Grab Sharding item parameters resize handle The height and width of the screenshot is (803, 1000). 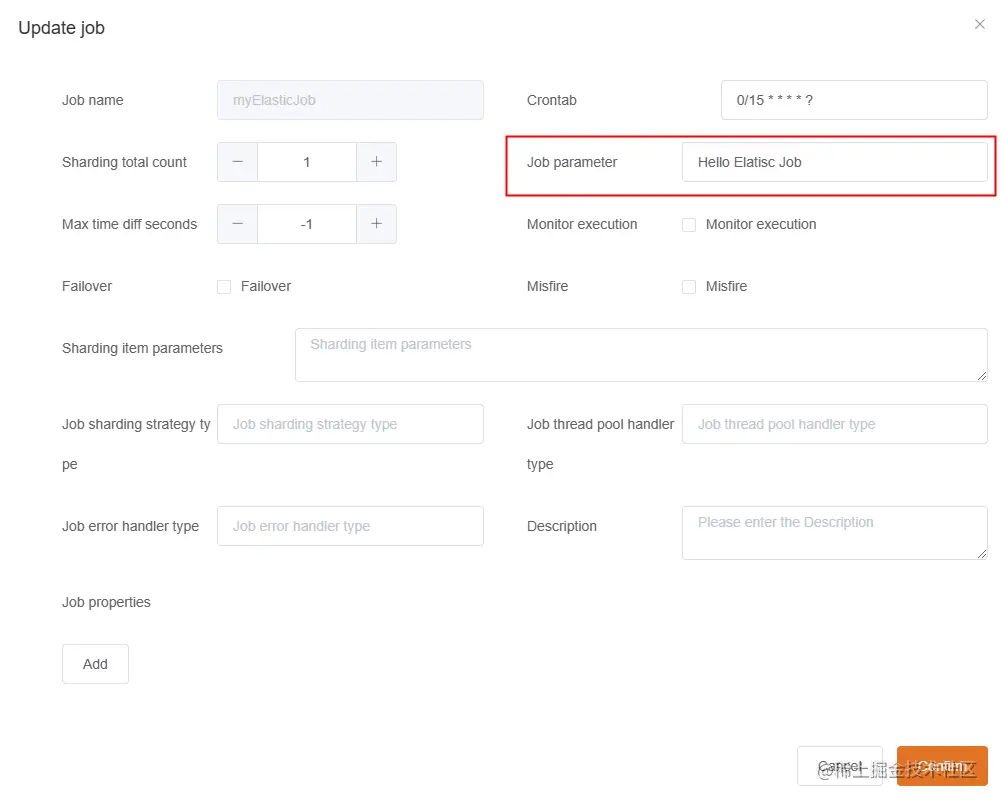click(982, 376)
